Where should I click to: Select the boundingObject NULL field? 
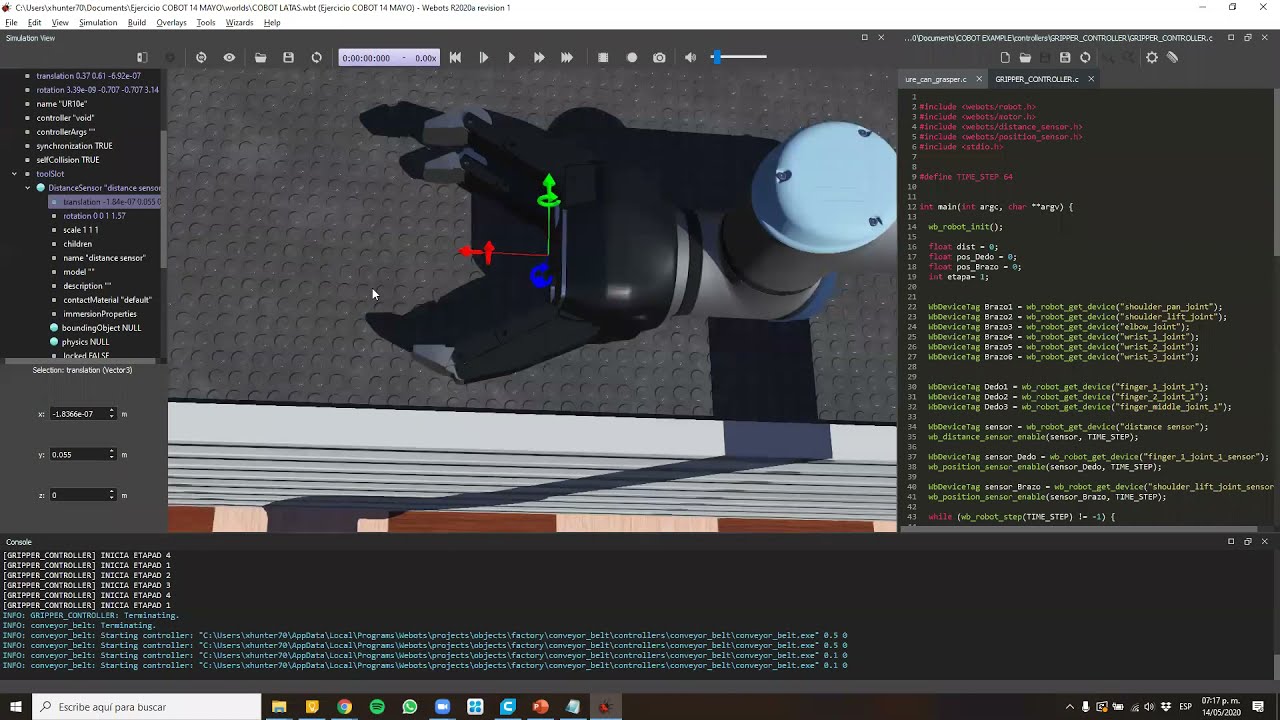pyautogui.click(x=101, y=328)
